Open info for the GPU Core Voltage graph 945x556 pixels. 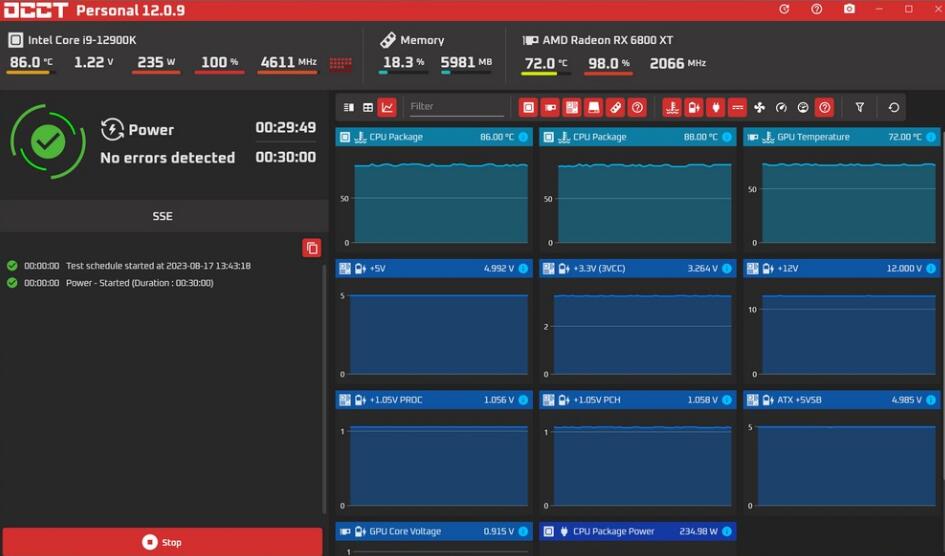coord(523,531)
